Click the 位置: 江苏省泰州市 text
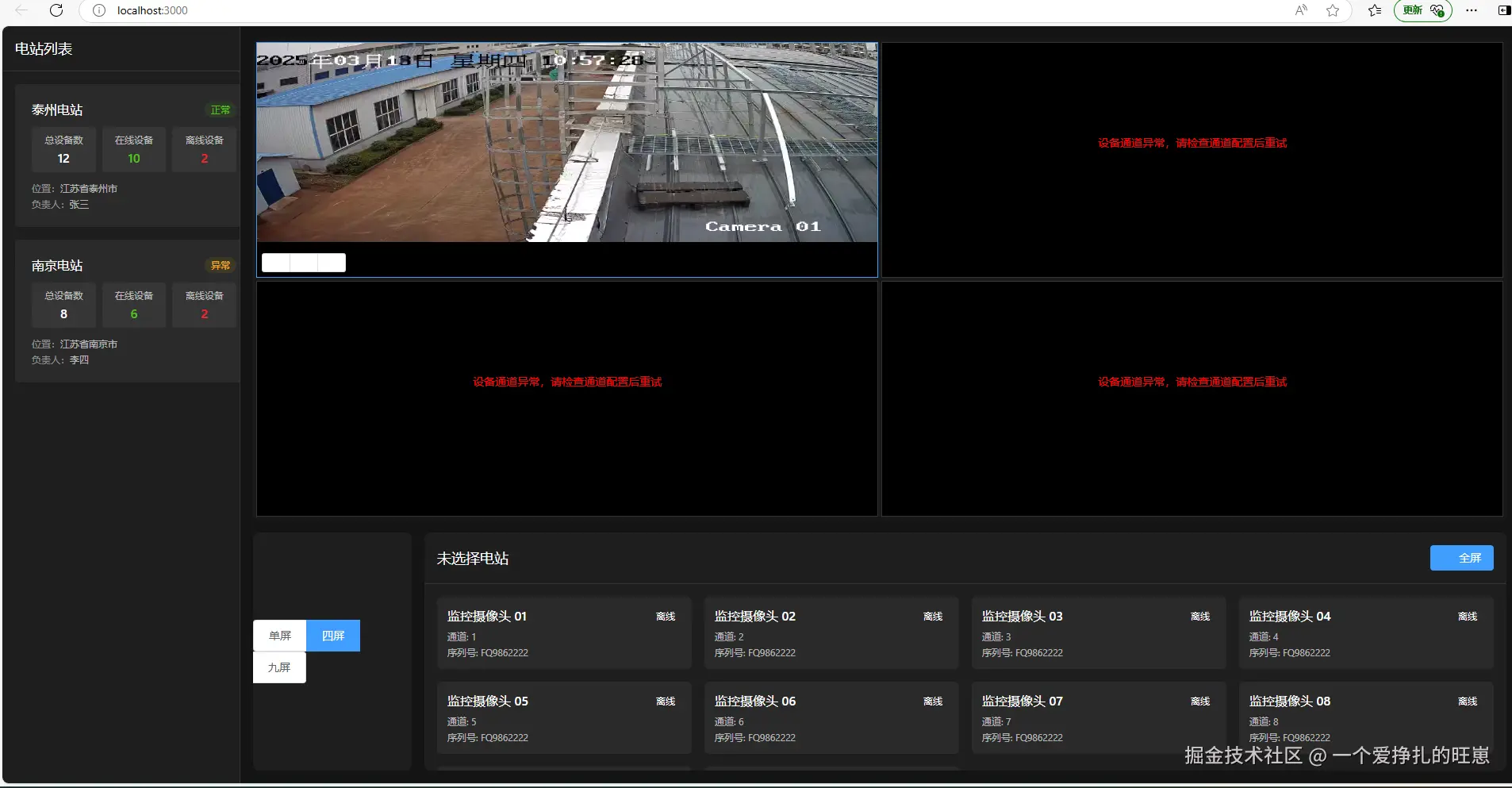The height and width of the screenshot is (788, 1512). (x=75, y=189)
